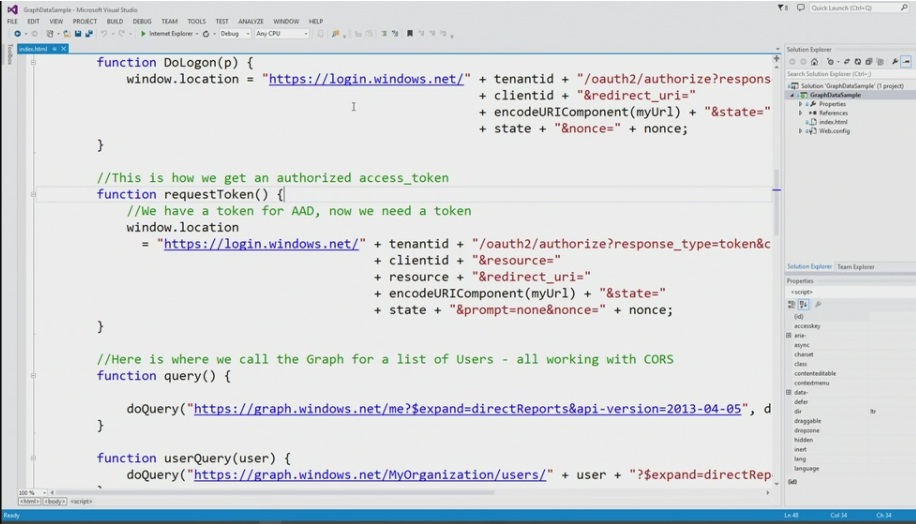Open Properties wrench icon in Solution Explorer
Screen dimensions: 916x524
[x=893, y=62]
